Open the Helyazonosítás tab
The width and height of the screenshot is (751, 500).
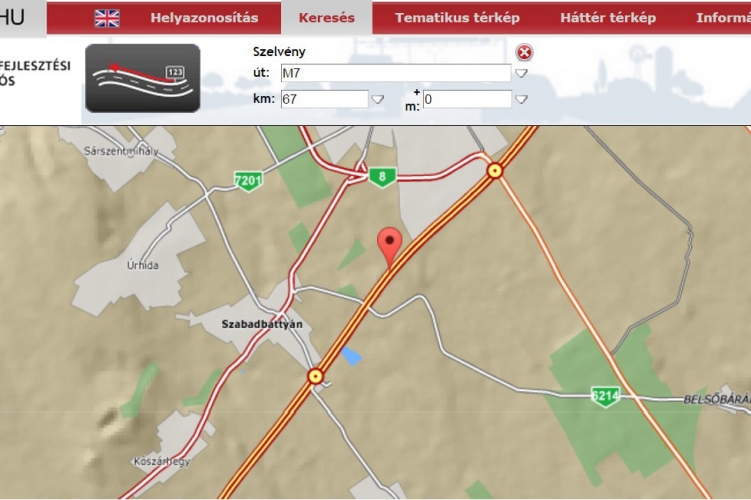[205, 18]
